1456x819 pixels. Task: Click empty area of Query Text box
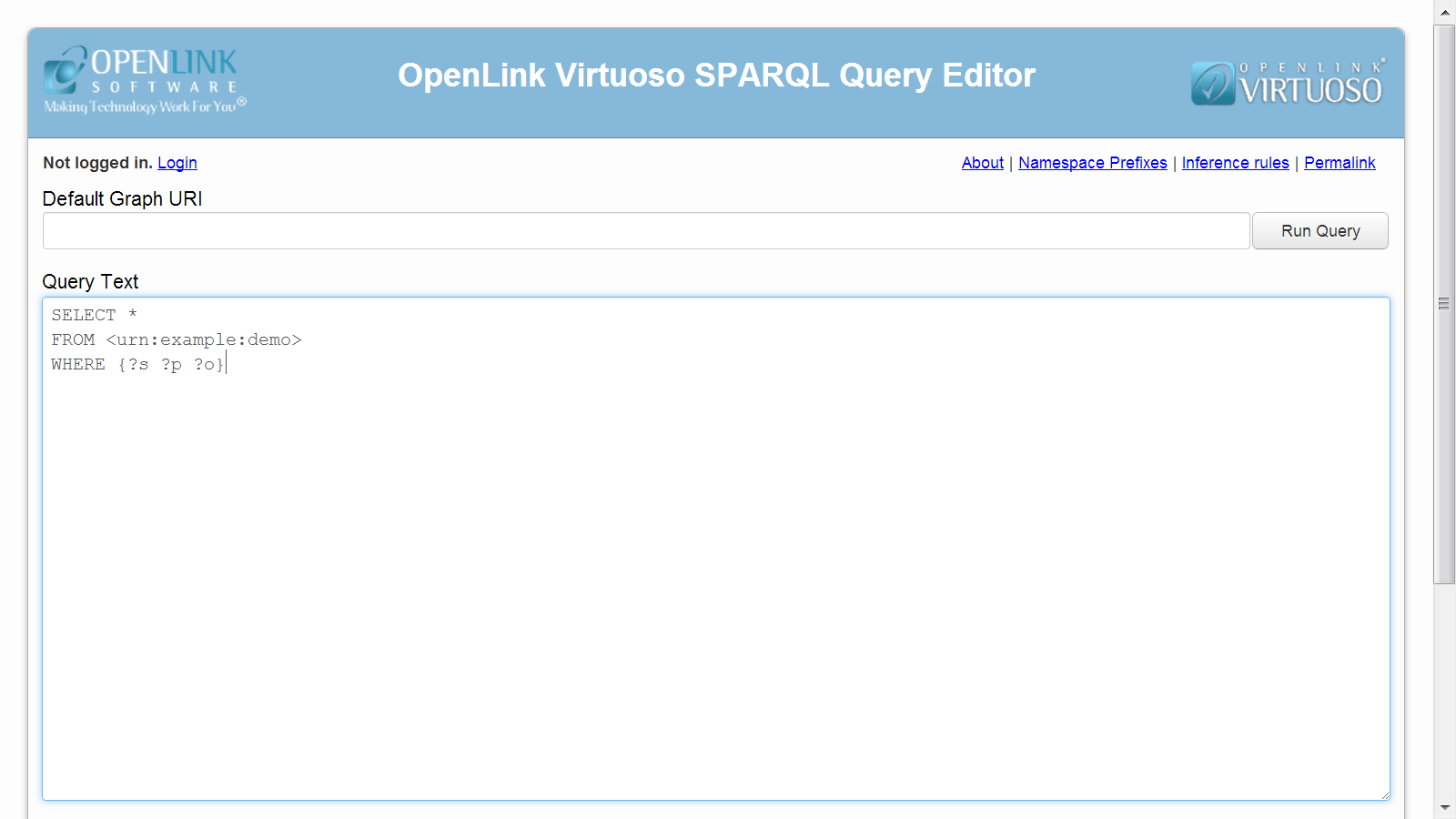click(x=715, y=582)
